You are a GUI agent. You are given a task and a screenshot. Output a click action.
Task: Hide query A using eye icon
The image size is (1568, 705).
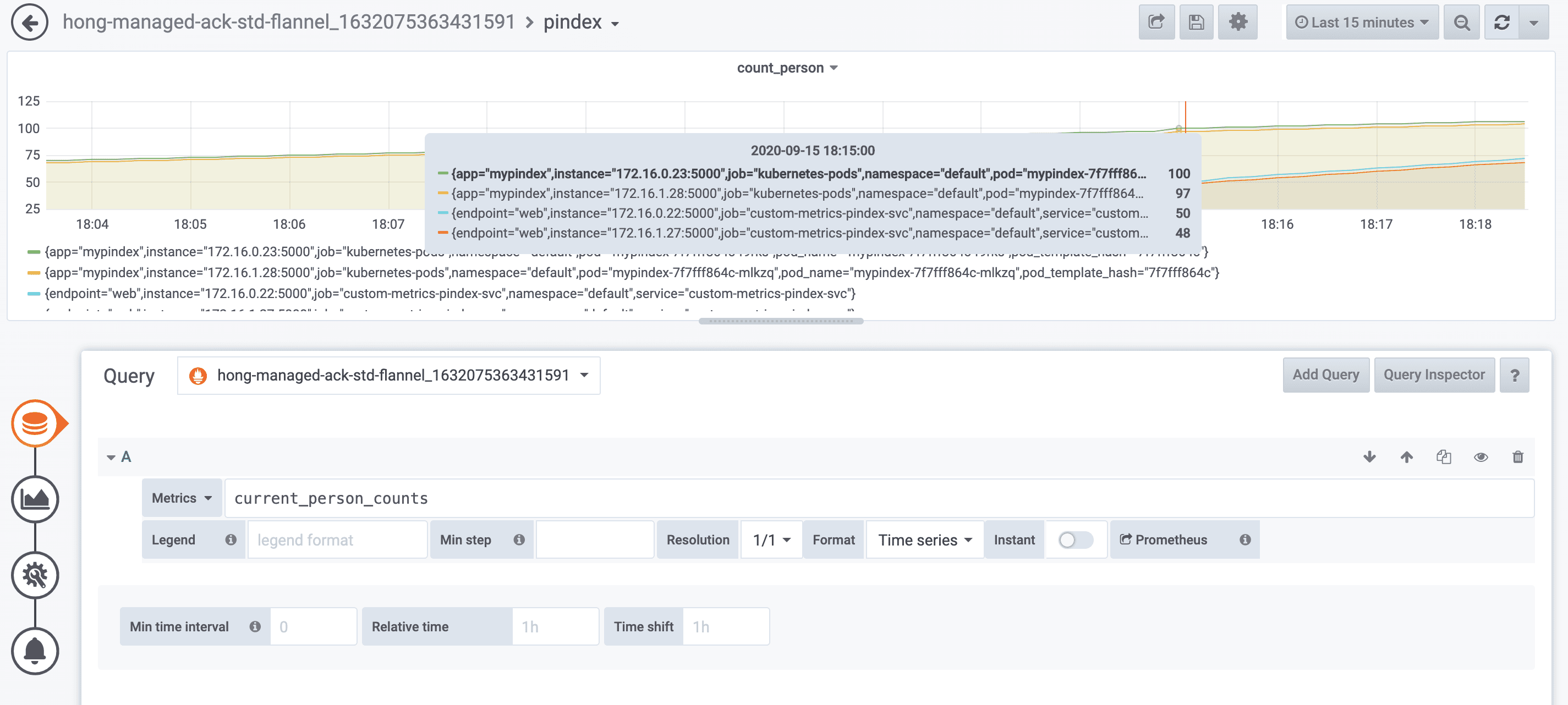[x=1481, y=457]
